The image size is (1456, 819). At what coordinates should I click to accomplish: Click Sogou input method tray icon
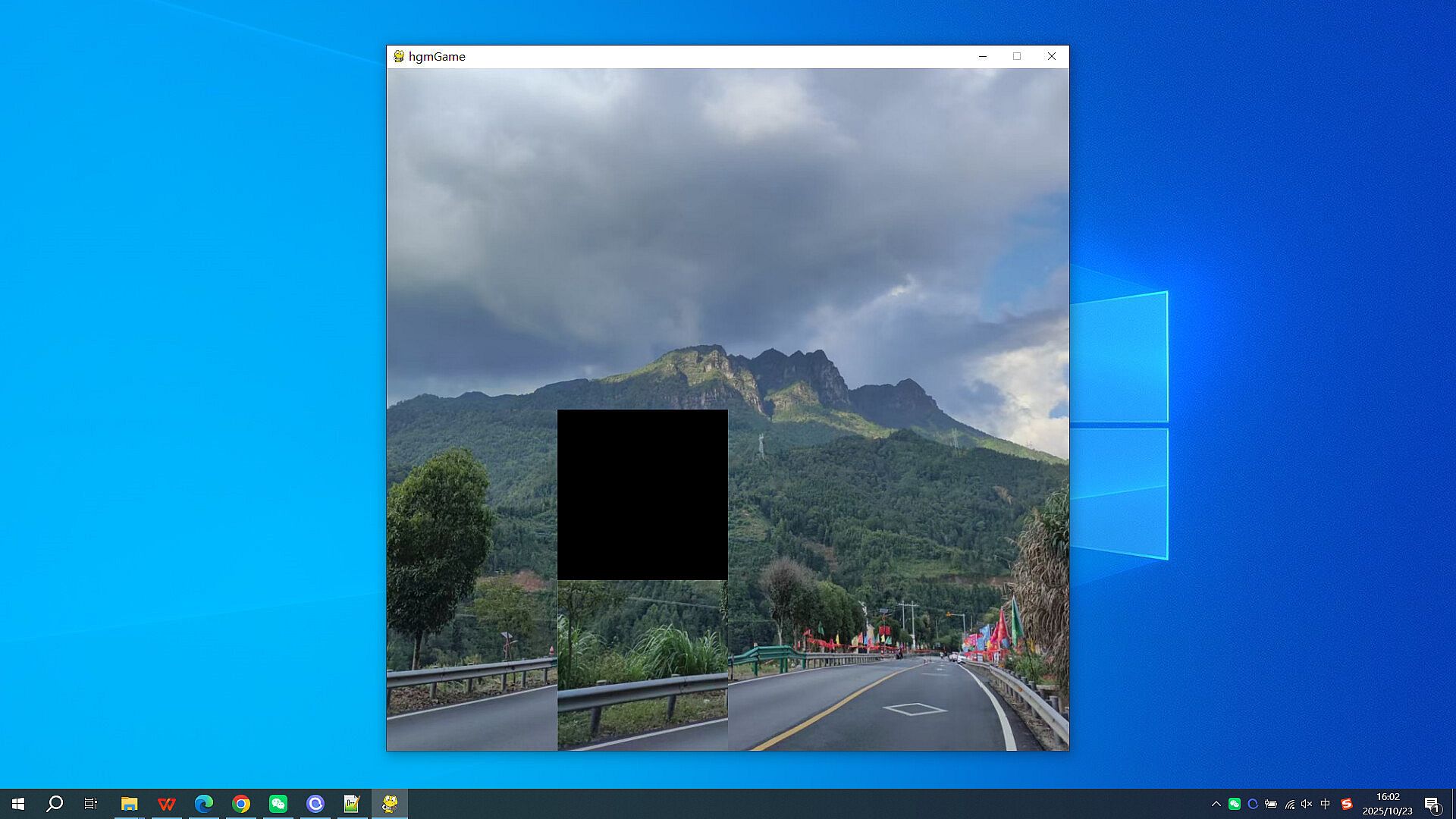click(1347, 804)
